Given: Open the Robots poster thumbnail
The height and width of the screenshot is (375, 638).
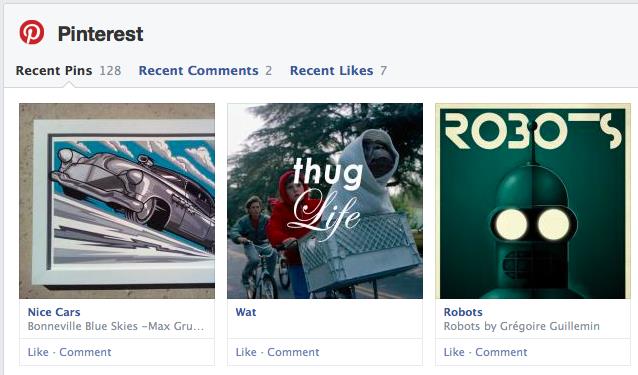Looking at the screenshot, I should tap(533, 201).
